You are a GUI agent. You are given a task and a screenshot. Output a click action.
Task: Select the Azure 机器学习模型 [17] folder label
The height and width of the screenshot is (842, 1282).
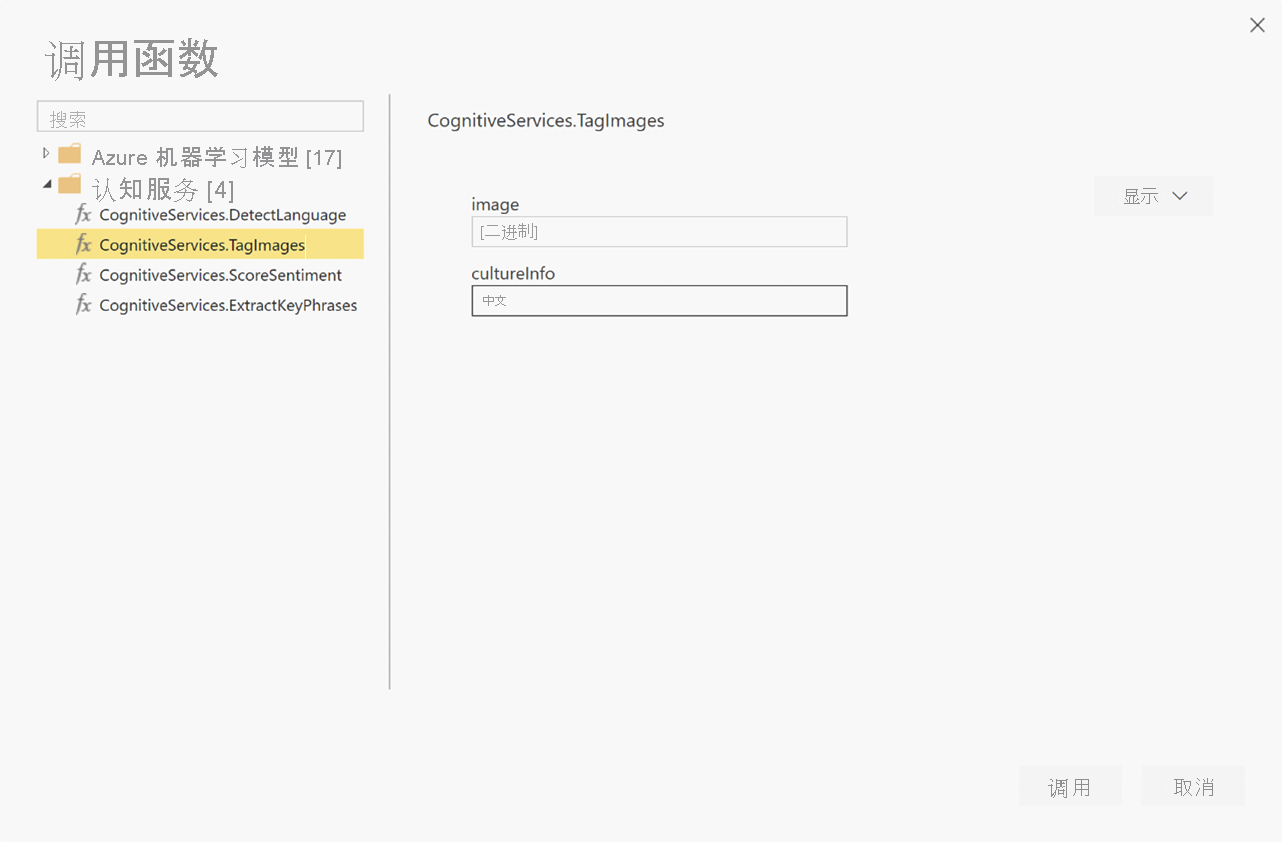pyautogui.click(x=217, y=157)
